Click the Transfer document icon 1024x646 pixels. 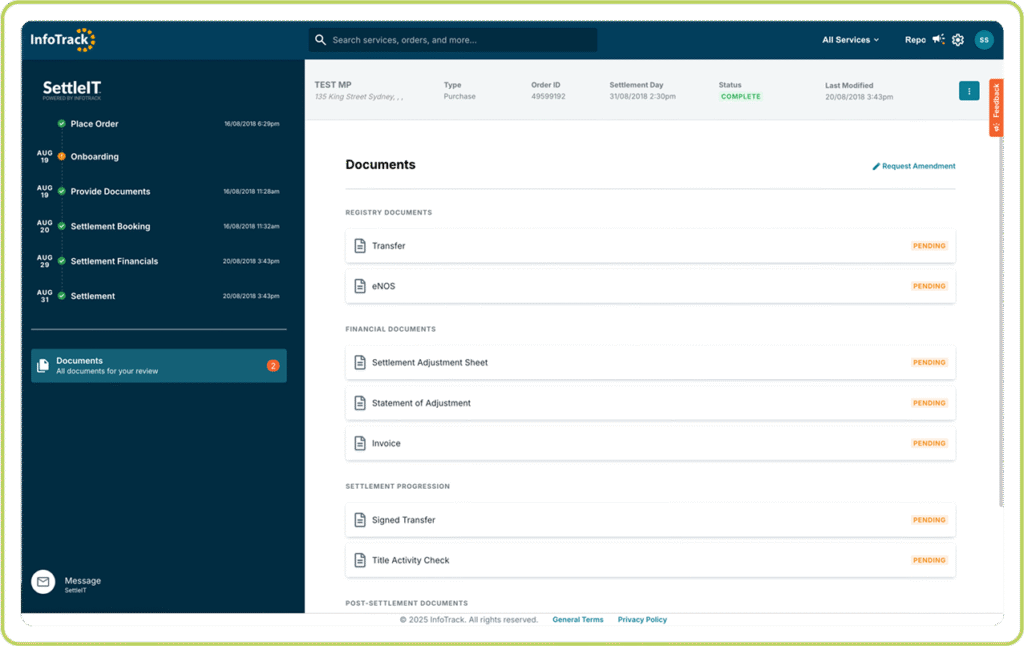coord(360,246)
